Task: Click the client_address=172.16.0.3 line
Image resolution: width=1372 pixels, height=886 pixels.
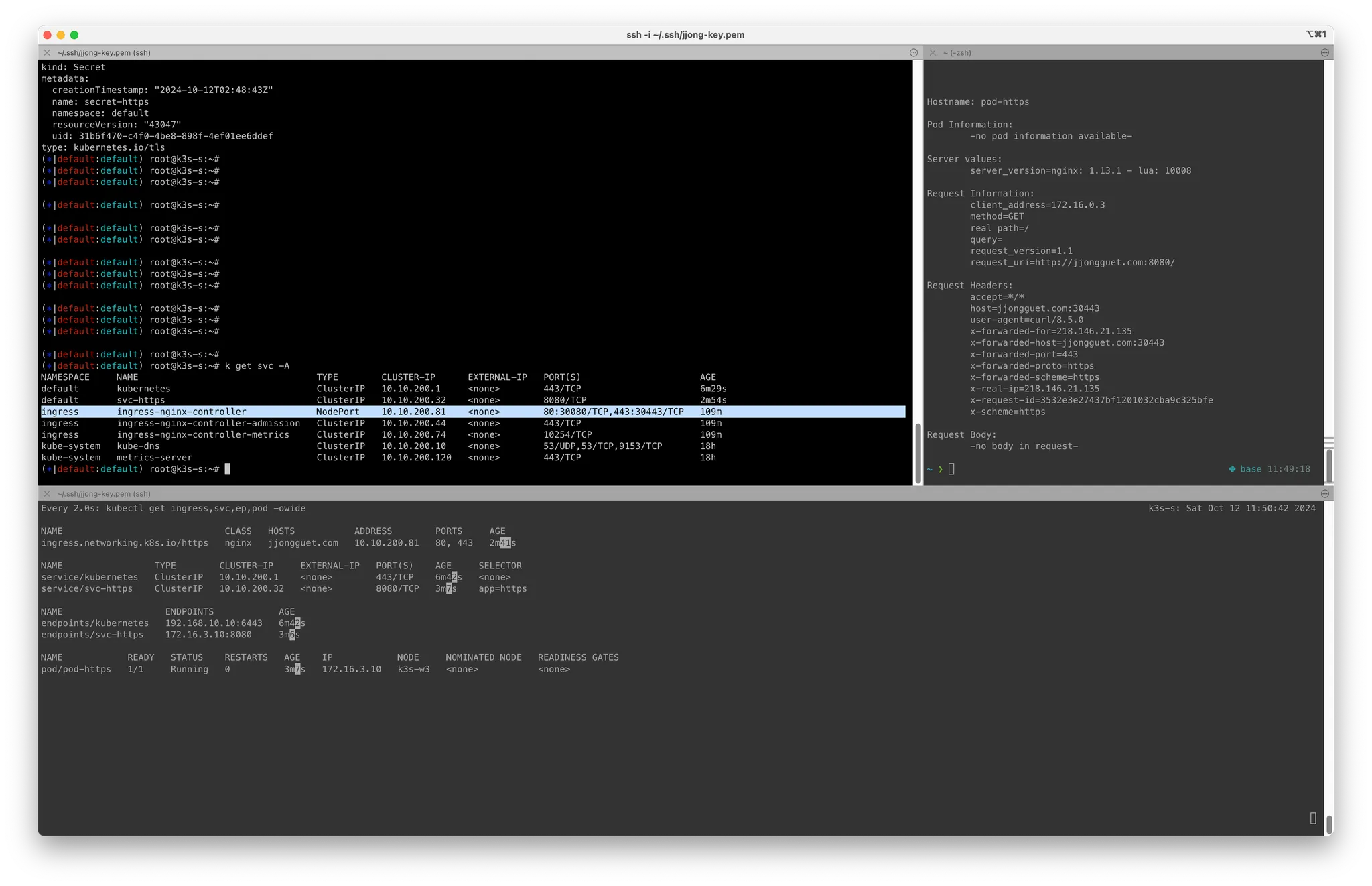Action: tap(1038, 204)
